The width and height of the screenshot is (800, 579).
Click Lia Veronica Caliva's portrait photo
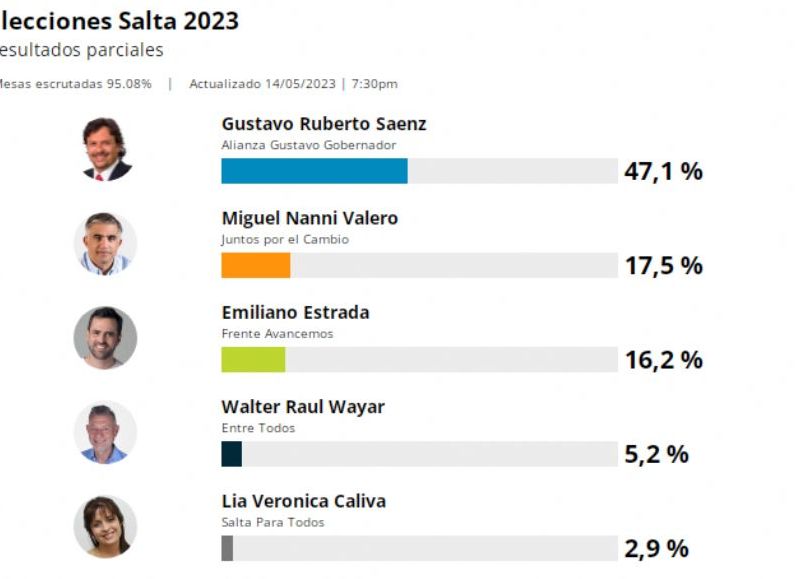106,526
